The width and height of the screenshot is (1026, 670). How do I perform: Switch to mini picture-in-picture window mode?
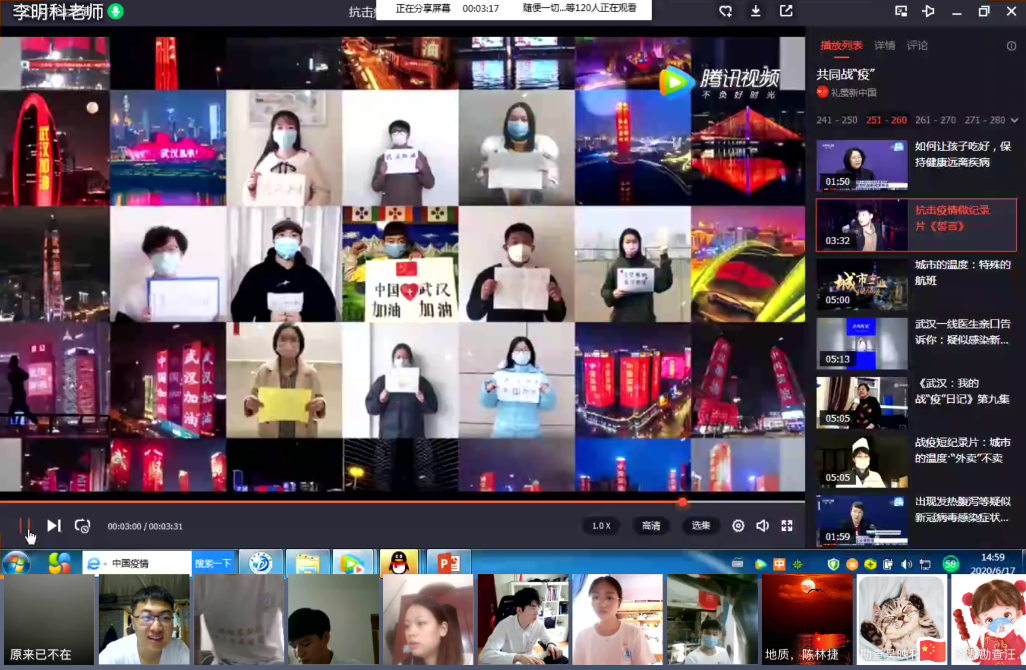click(x=901, y=11)
